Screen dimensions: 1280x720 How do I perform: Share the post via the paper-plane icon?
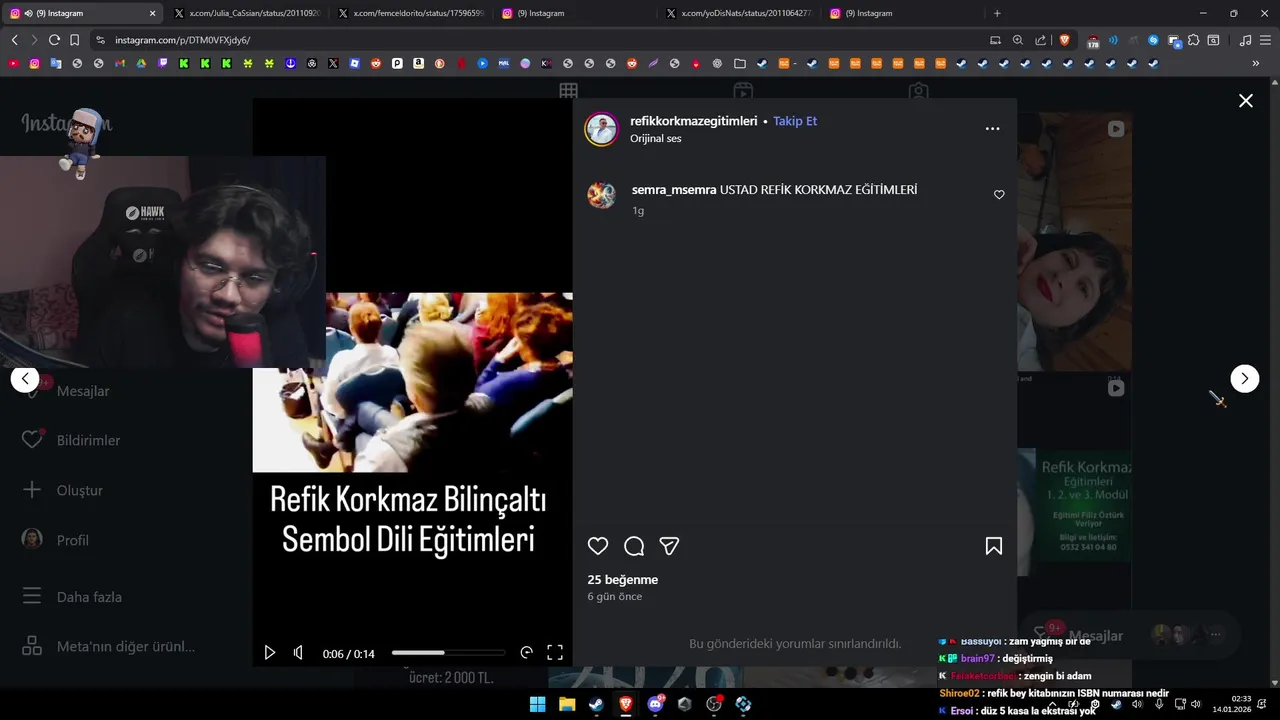[x=670, y=546]
